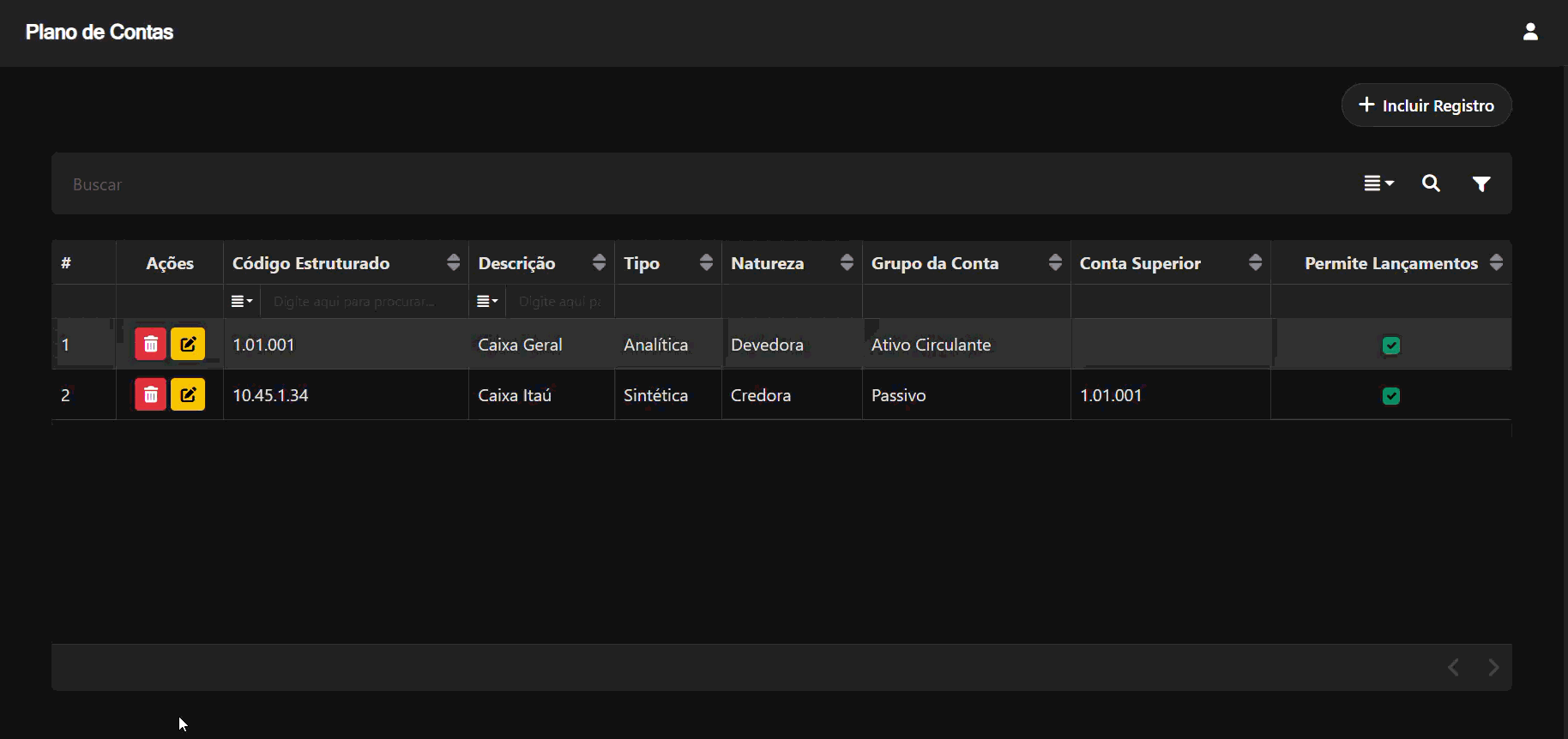The width and height of the screenshot is (1568, 739).
Task: Click the magnifying glass search icon
Action: (x=1431, y=183)
